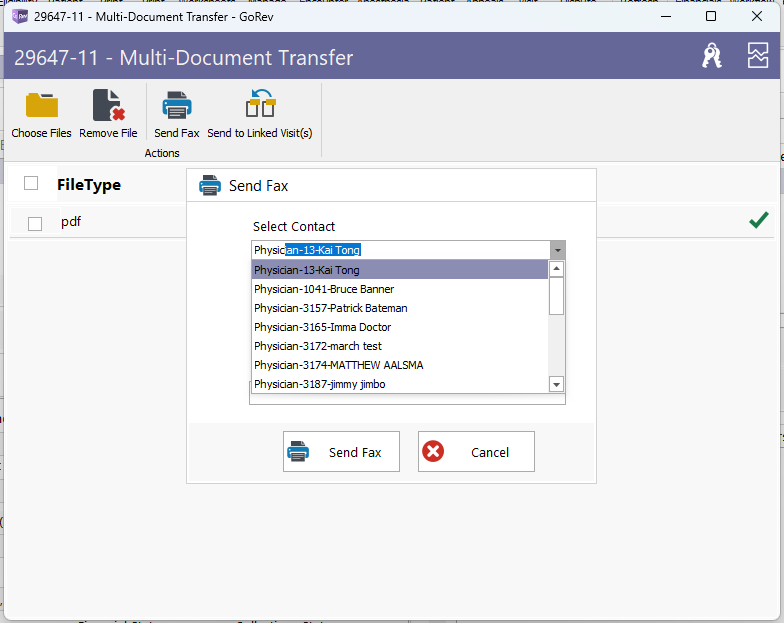Image resolution: width=784 pixels, height=623 pixels.
Task: Select Physician-1041-Bruce Banner from list
Action: pyautogui.click(x=324, y=289)
